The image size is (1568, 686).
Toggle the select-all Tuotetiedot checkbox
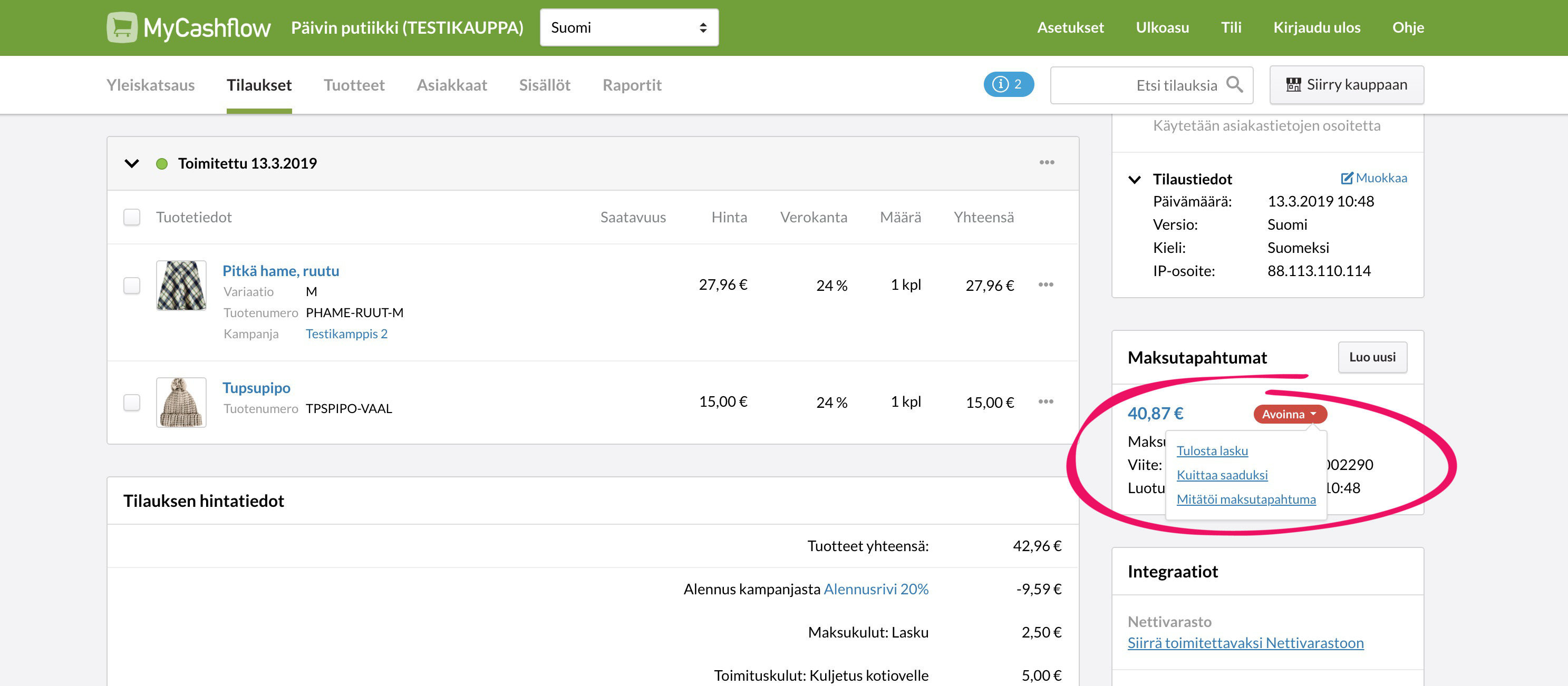tap(131, 217)
